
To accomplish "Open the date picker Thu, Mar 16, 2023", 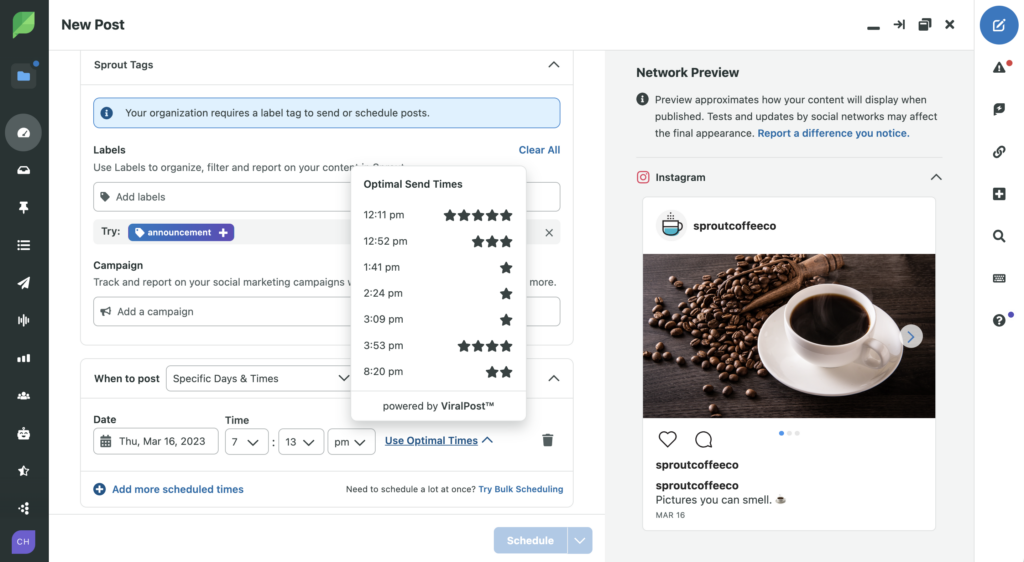I will (x=155, y=442).
